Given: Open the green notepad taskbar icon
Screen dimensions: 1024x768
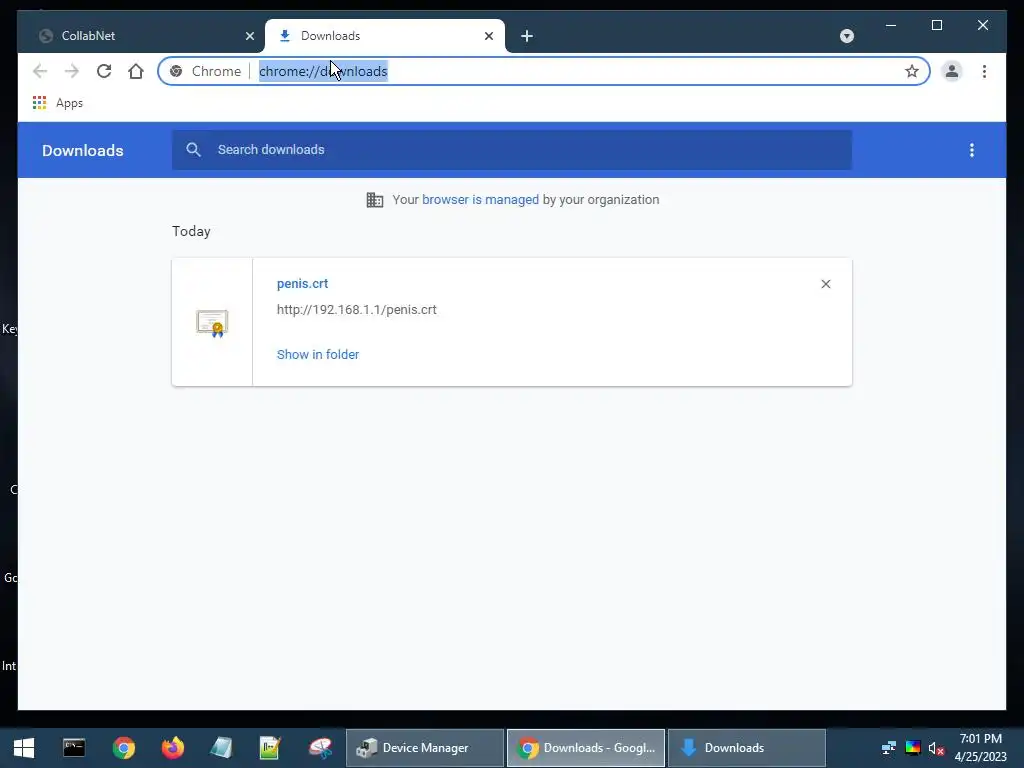Looking at the screenshot, I should pyautogui.click(x=270, y=748).
